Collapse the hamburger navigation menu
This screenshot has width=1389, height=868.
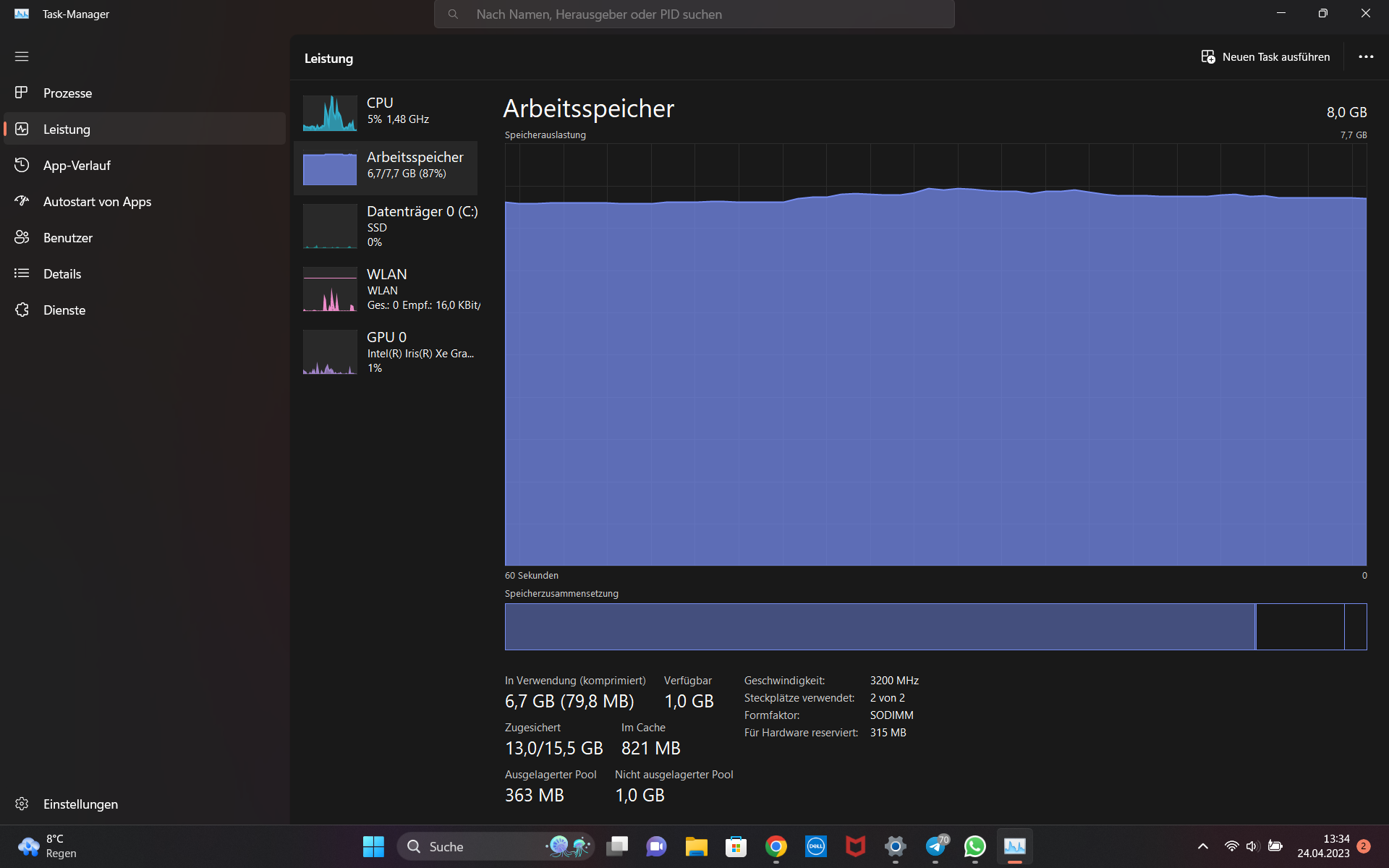coord(22,56)
